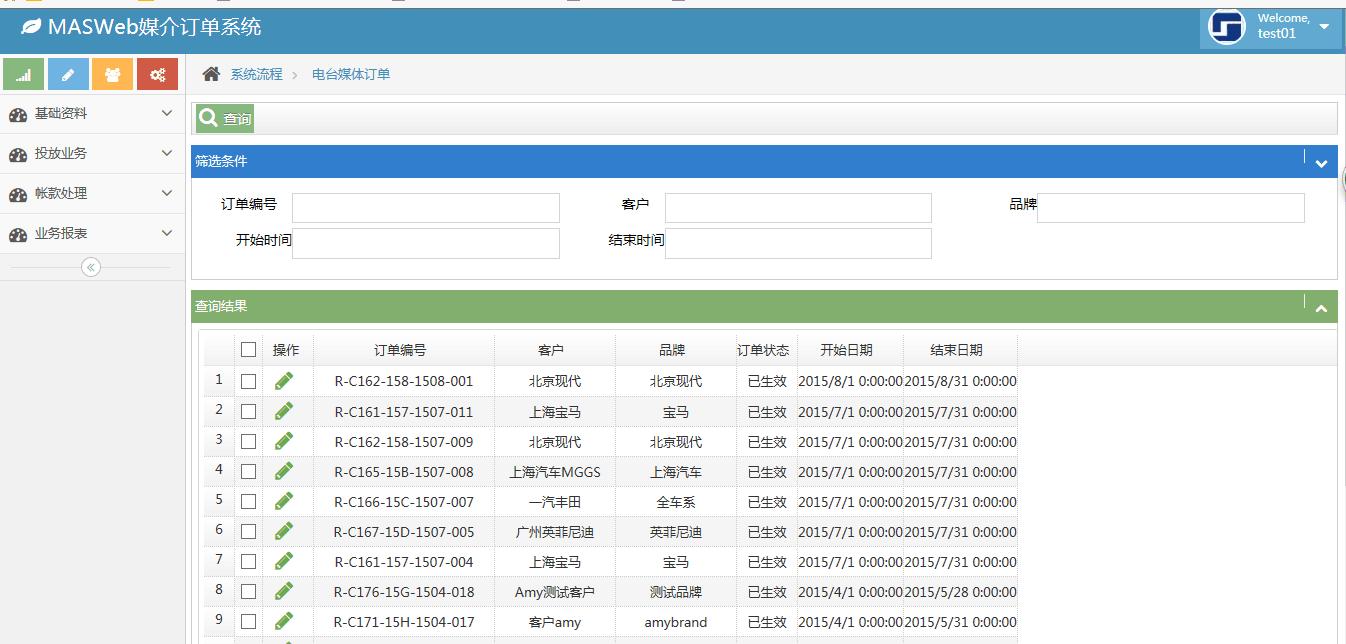The height and width of the screenshot is (644, 1346).
Task: Expand the 基础资料 sidebar menu
Action: point(92,114)
